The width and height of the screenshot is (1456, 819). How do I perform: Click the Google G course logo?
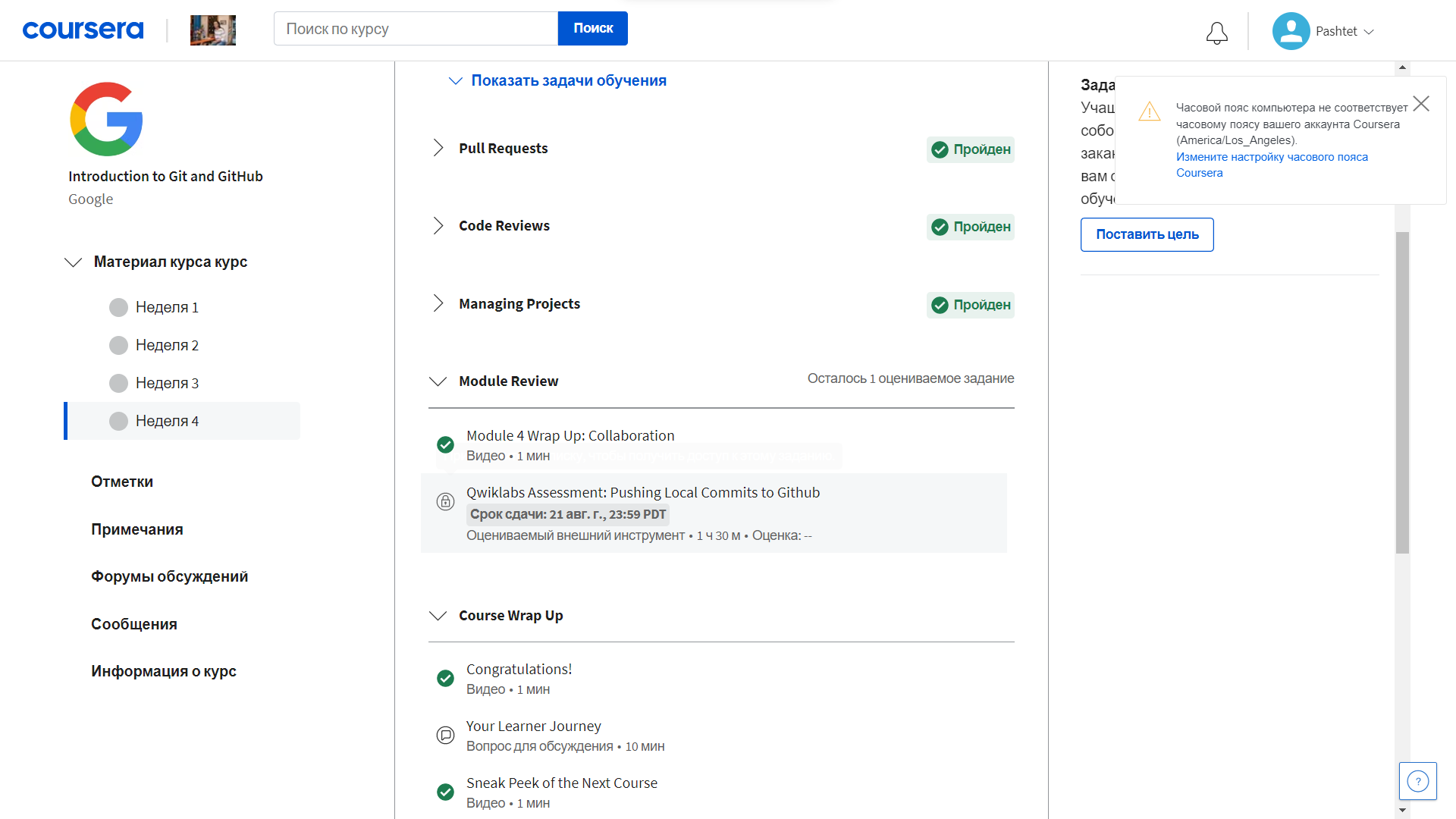[x=106, y=119]
